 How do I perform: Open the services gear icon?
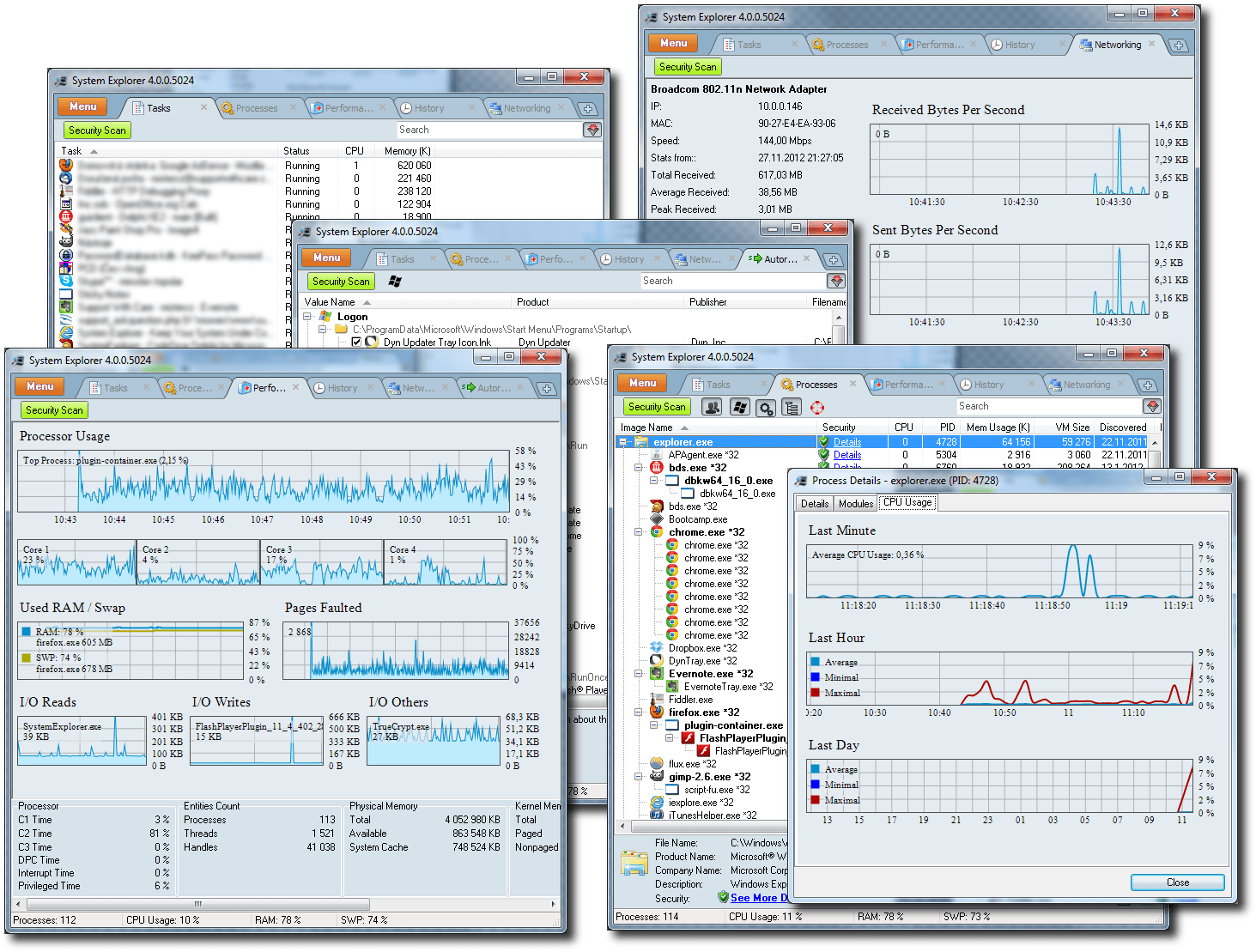tap(766, 408)
